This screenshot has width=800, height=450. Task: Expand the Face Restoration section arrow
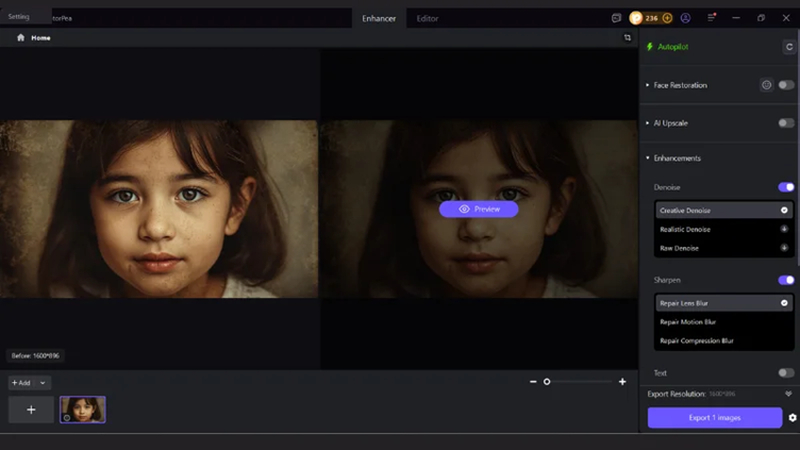[x=647, y=85]
